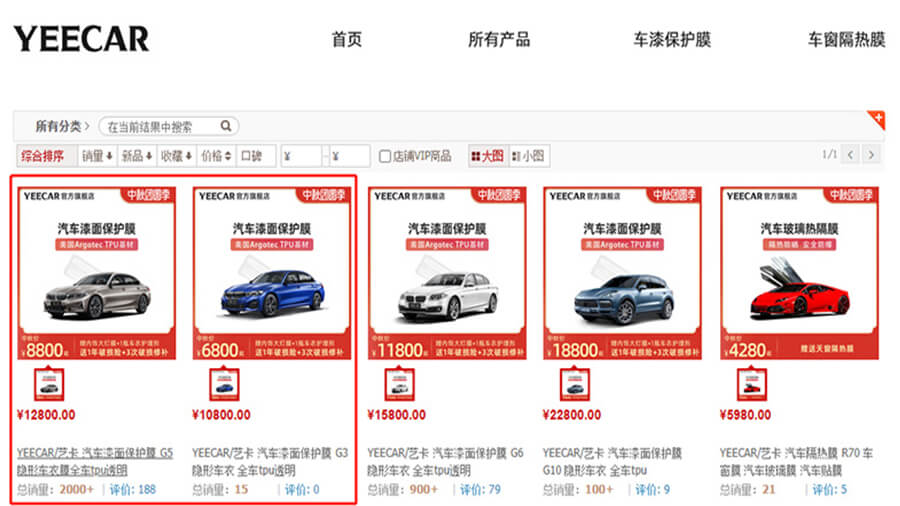Click the YEECAR logo
This screenshot has height=506, width=900.
81,39
